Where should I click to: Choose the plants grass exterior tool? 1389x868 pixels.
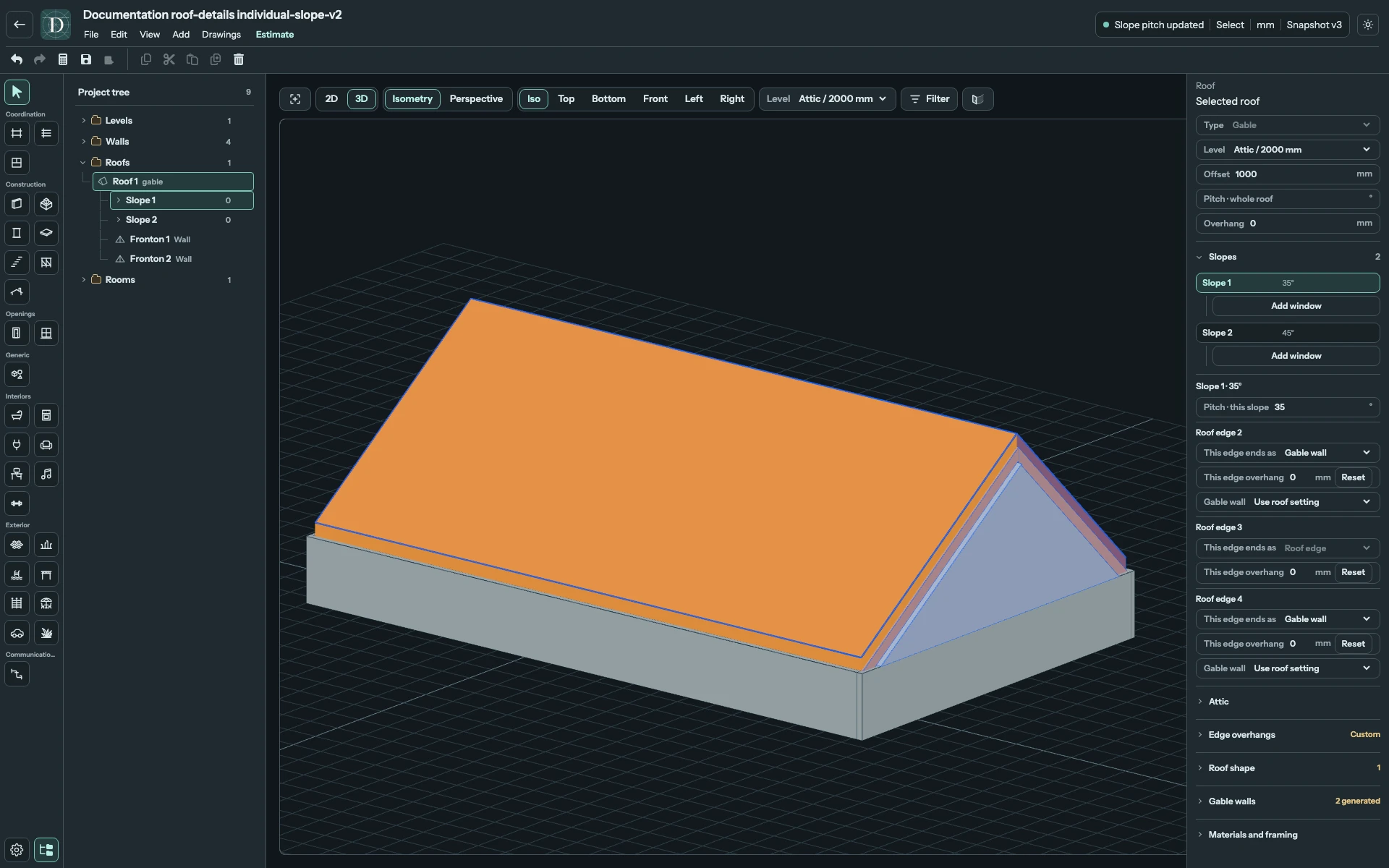(46, 633)
